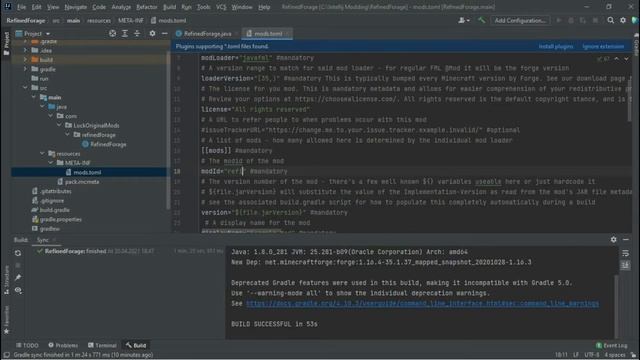Screen dimensions: 640x360
Task: Open the Analyze menu
Action: point(121,7)
